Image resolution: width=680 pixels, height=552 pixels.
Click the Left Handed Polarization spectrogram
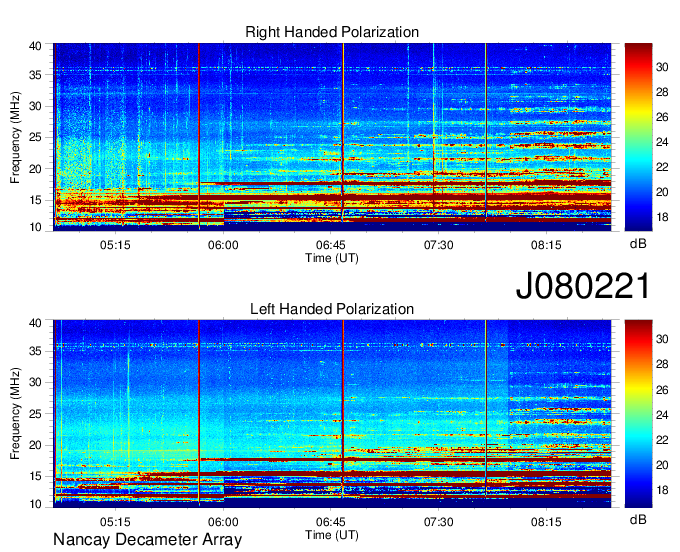click(x=332, y=414)
